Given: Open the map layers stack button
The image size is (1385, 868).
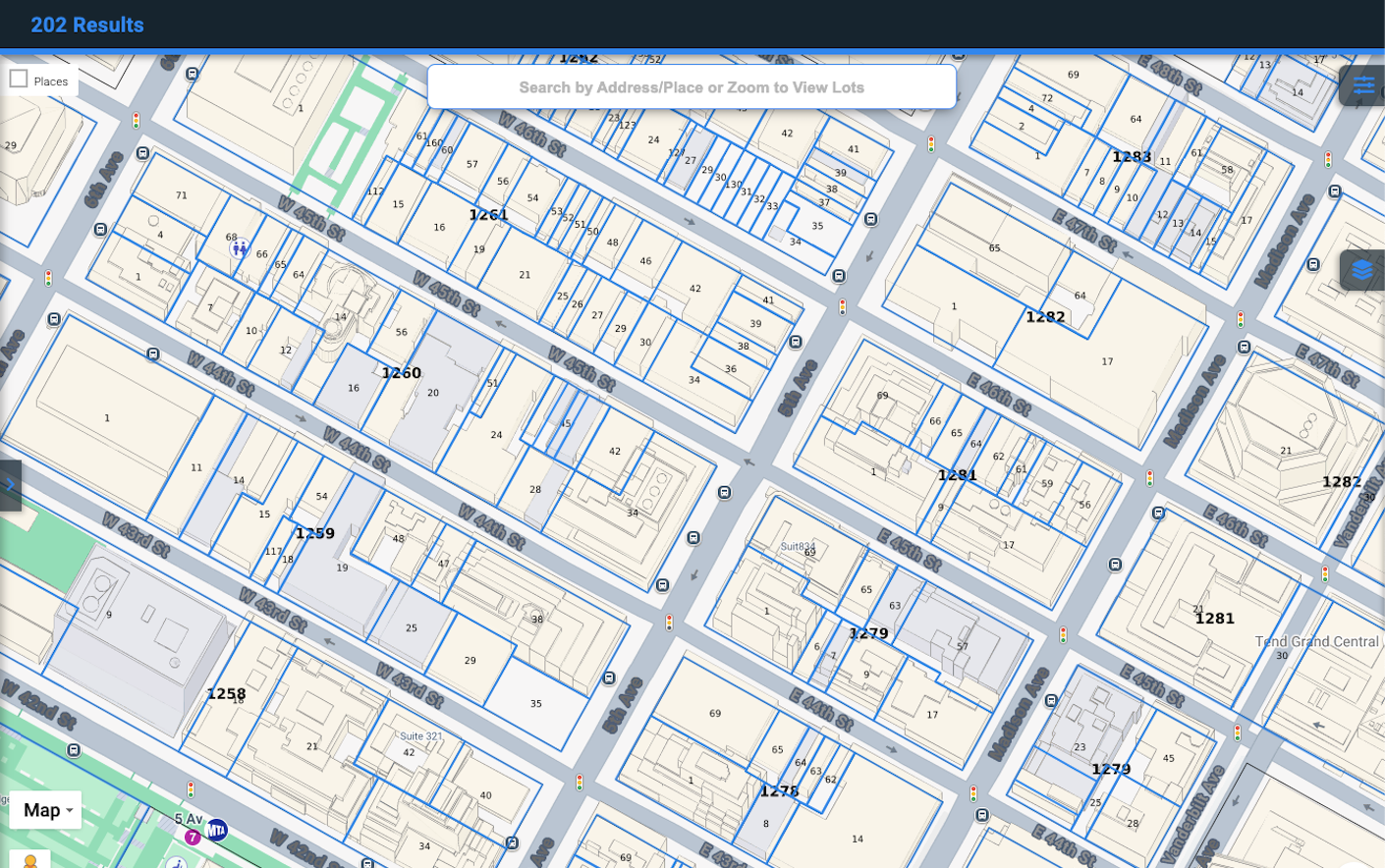Looking at the screenshot, I should click(1362, 270).
